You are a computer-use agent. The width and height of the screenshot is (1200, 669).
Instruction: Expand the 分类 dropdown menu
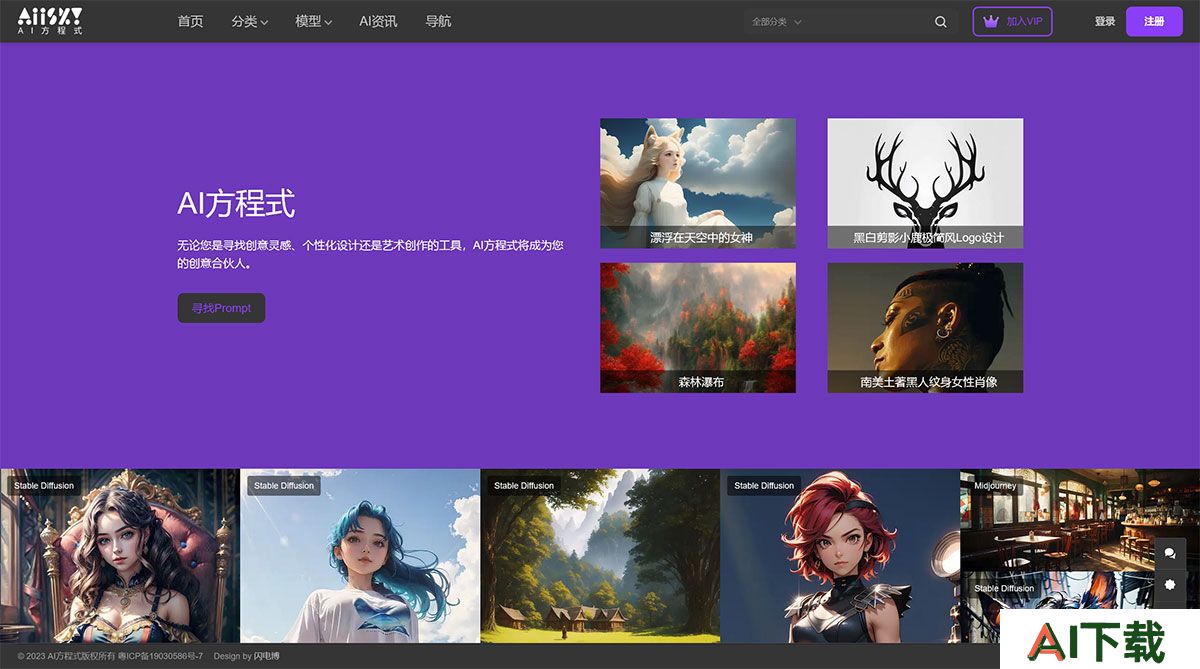[x=249, y=21]
